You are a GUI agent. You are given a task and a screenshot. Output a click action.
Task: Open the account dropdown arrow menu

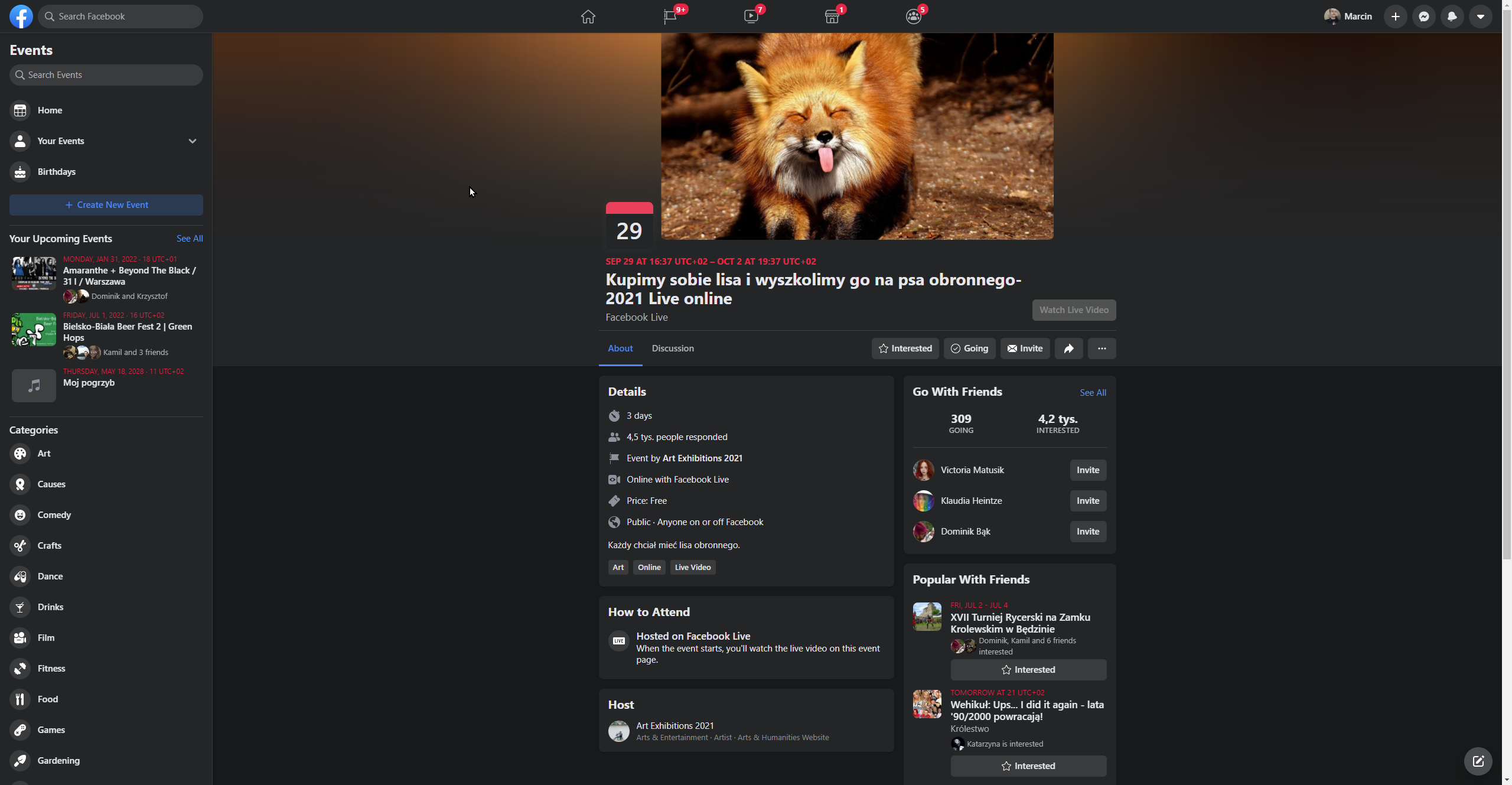tap(1481, 17)
